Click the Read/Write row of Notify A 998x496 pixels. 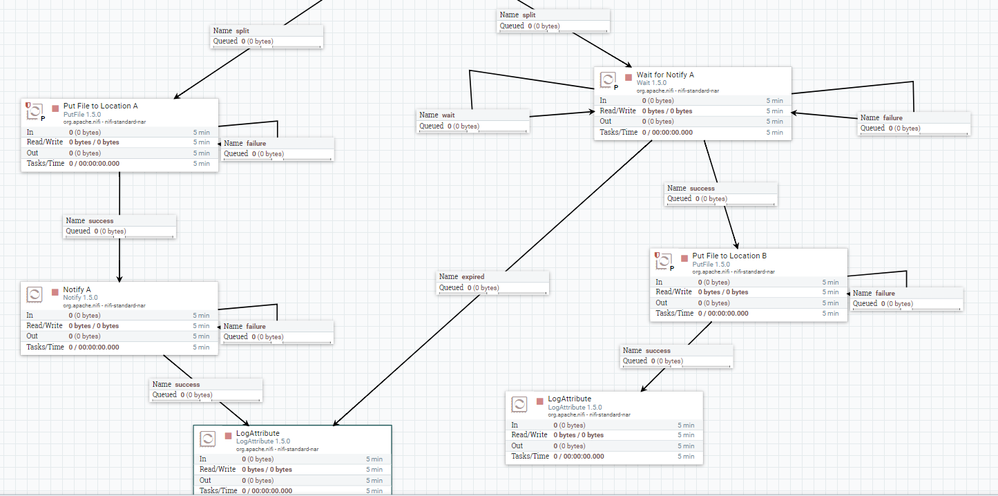120,325
